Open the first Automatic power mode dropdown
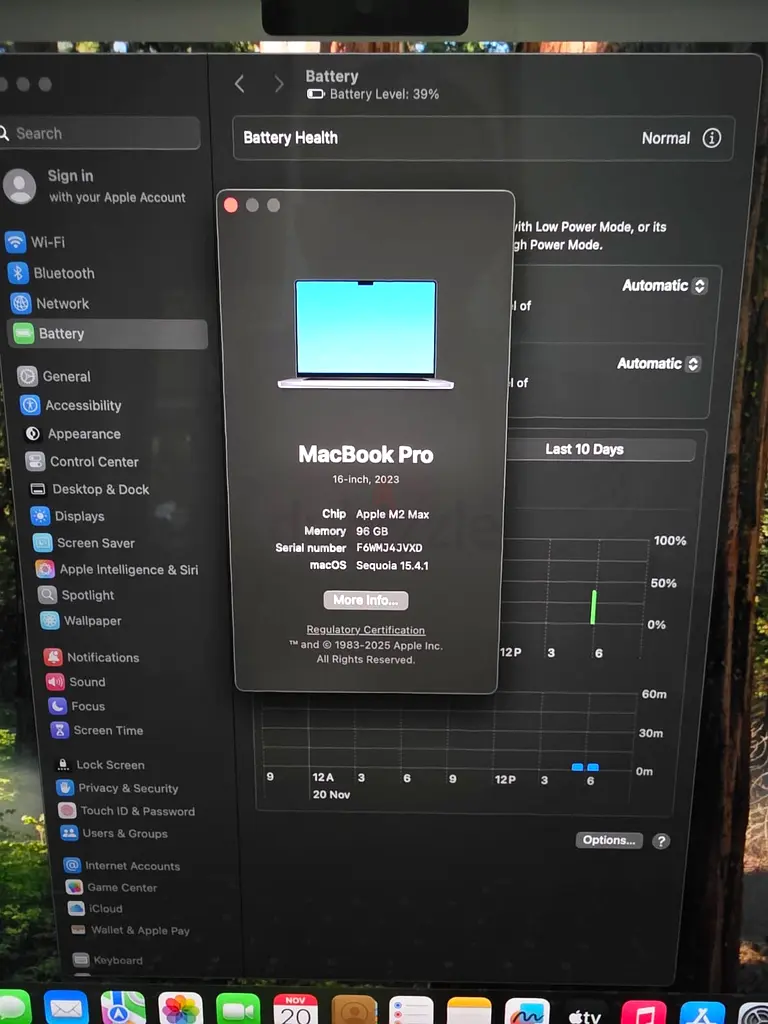768x1024 pixels. (664, 286)
